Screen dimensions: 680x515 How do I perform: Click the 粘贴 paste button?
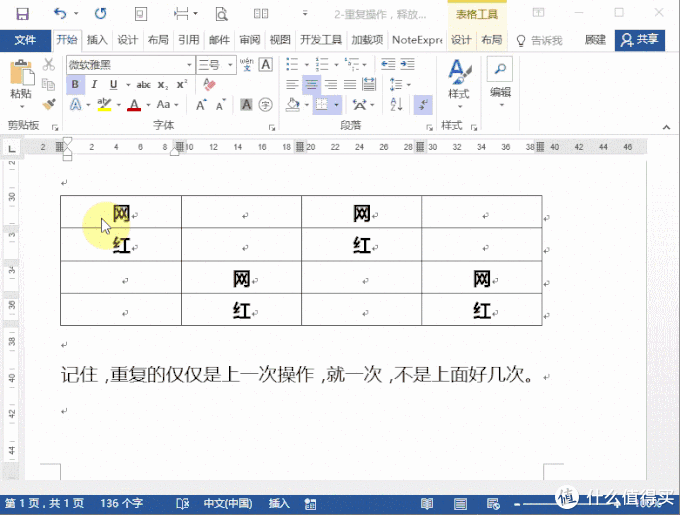click(20, 82)
